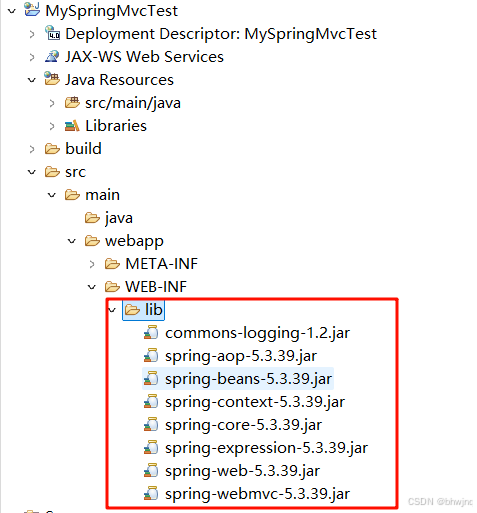Image resolution: width=477 pixels, height=513 pixels.
Task: Expand the src/main/java source folder
Action: click(52, 103)
